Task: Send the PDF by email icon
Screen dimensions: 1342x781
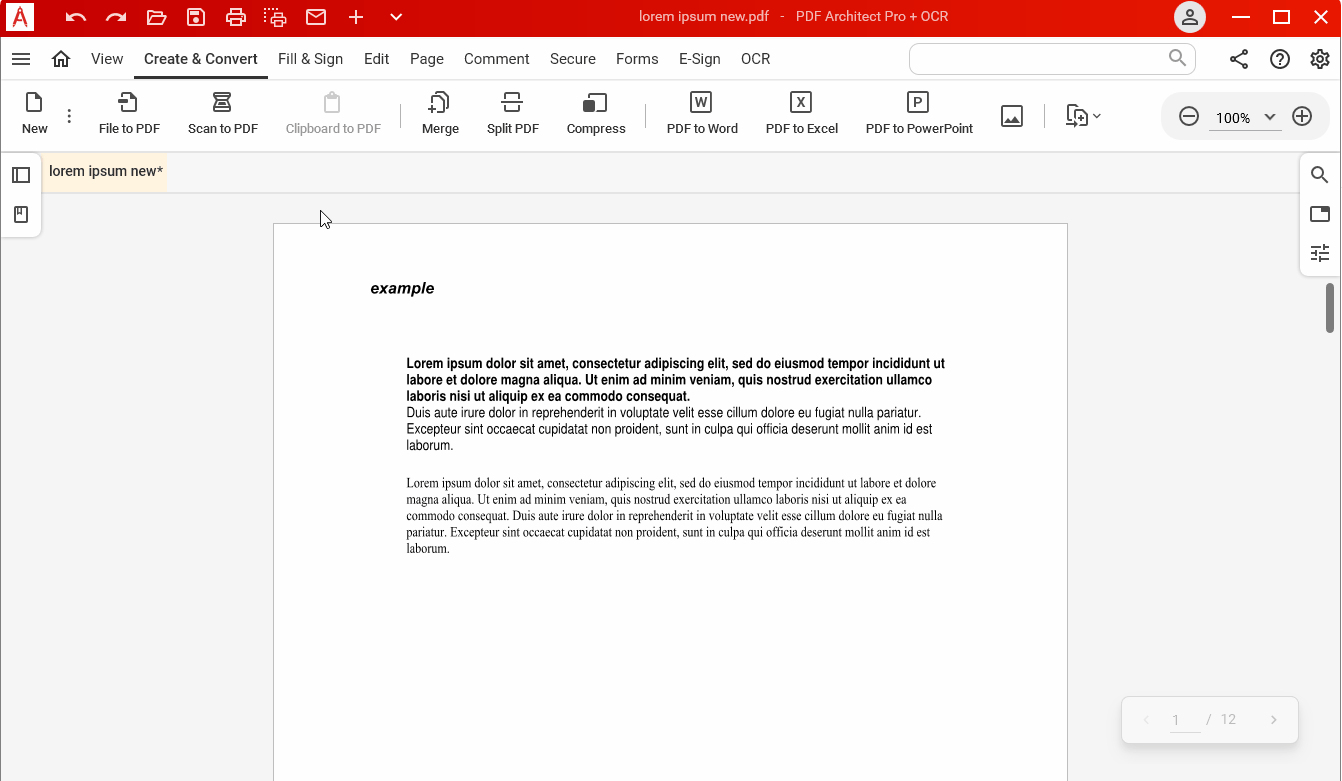Action: [x=316, y=17]
